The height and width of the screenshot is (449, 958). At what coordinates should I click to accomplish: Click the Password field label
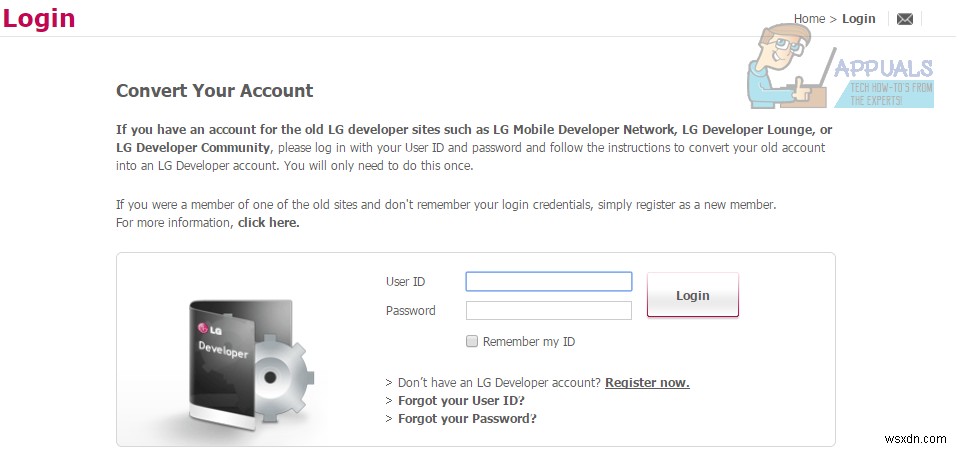[x=410, y=311]
